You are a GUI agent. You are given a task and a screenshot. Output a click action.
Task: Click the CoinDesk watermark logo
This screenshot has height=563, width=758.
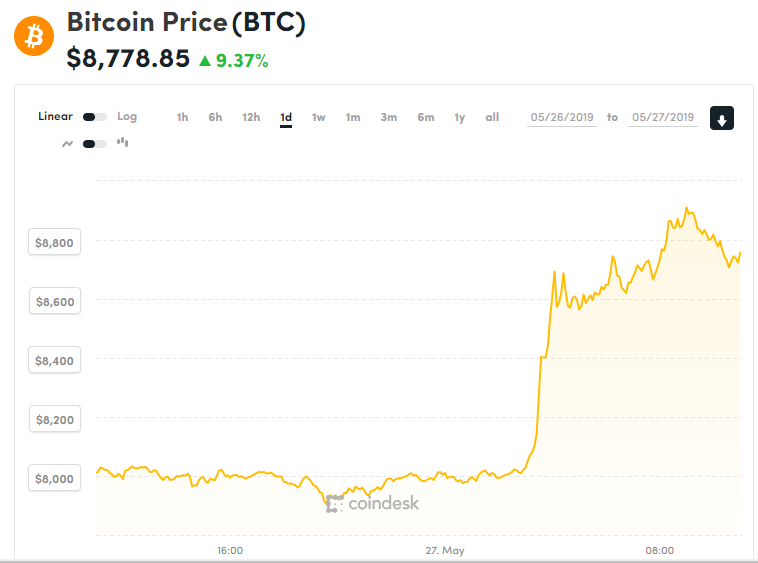pyautogui.click(x=372, y=503)
